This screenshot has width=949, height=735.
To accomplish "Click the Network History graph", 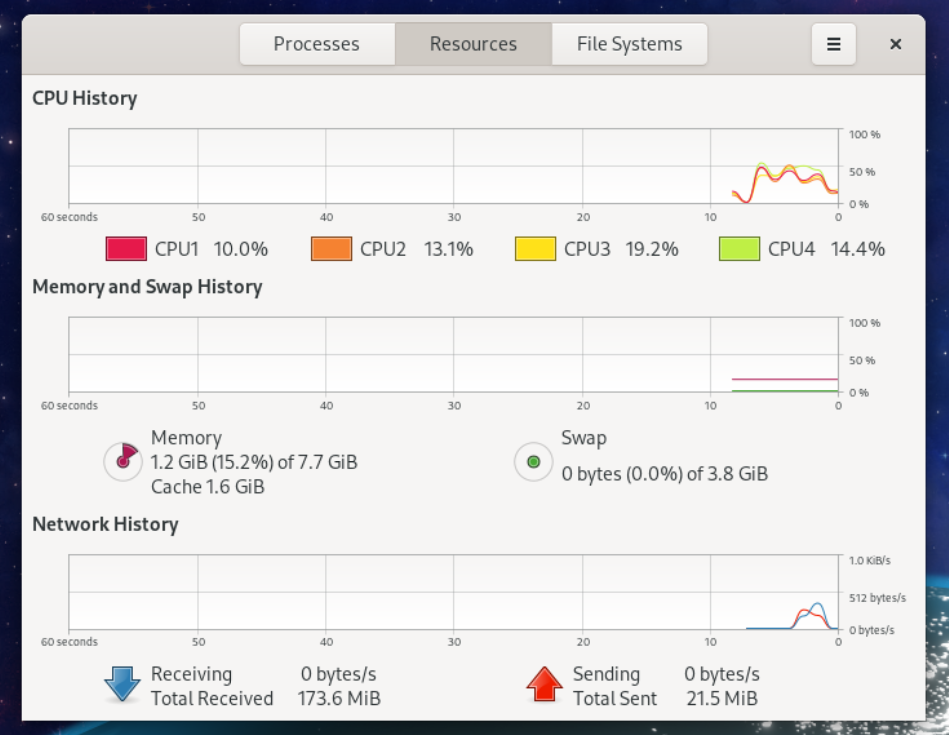I will click(453, 593).
